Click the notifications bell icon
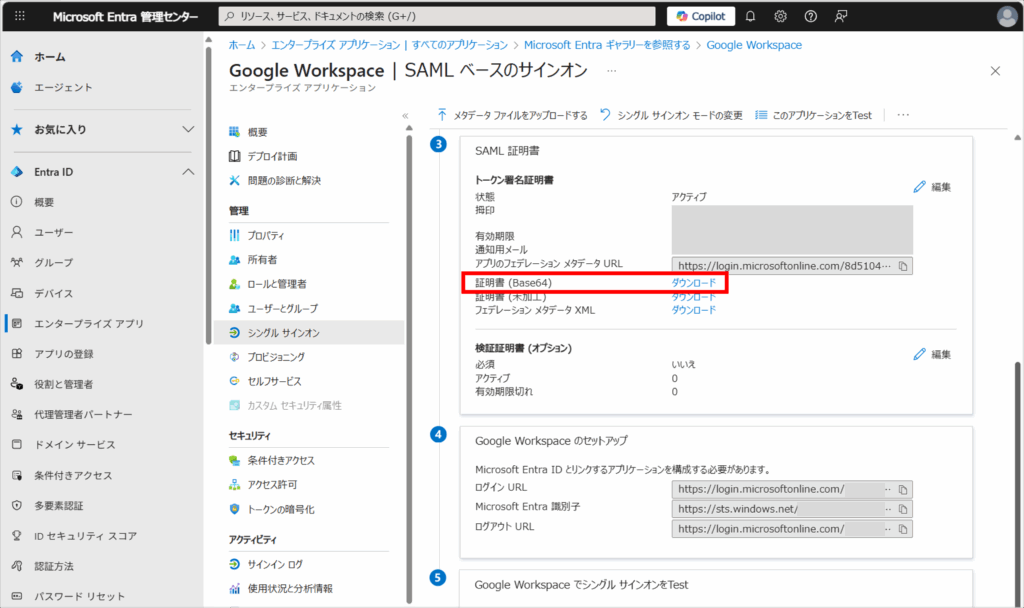The image size is (1024, 608). (x=751, y=16)
